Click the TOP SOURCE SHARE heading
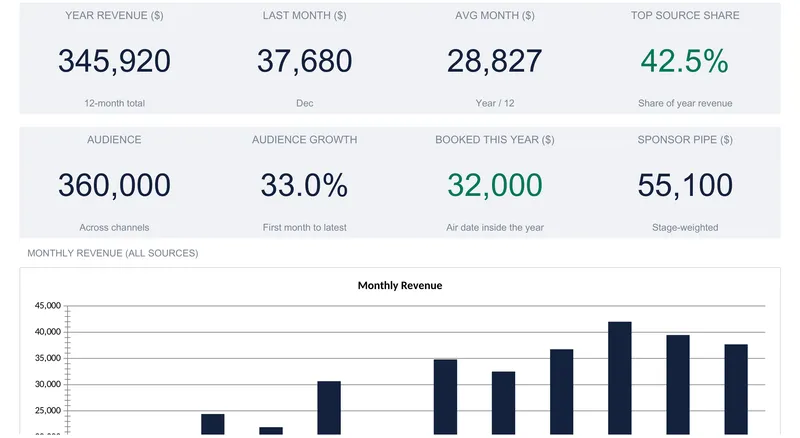The width and height of the screenshot is (800, 438). coord(685,15)
